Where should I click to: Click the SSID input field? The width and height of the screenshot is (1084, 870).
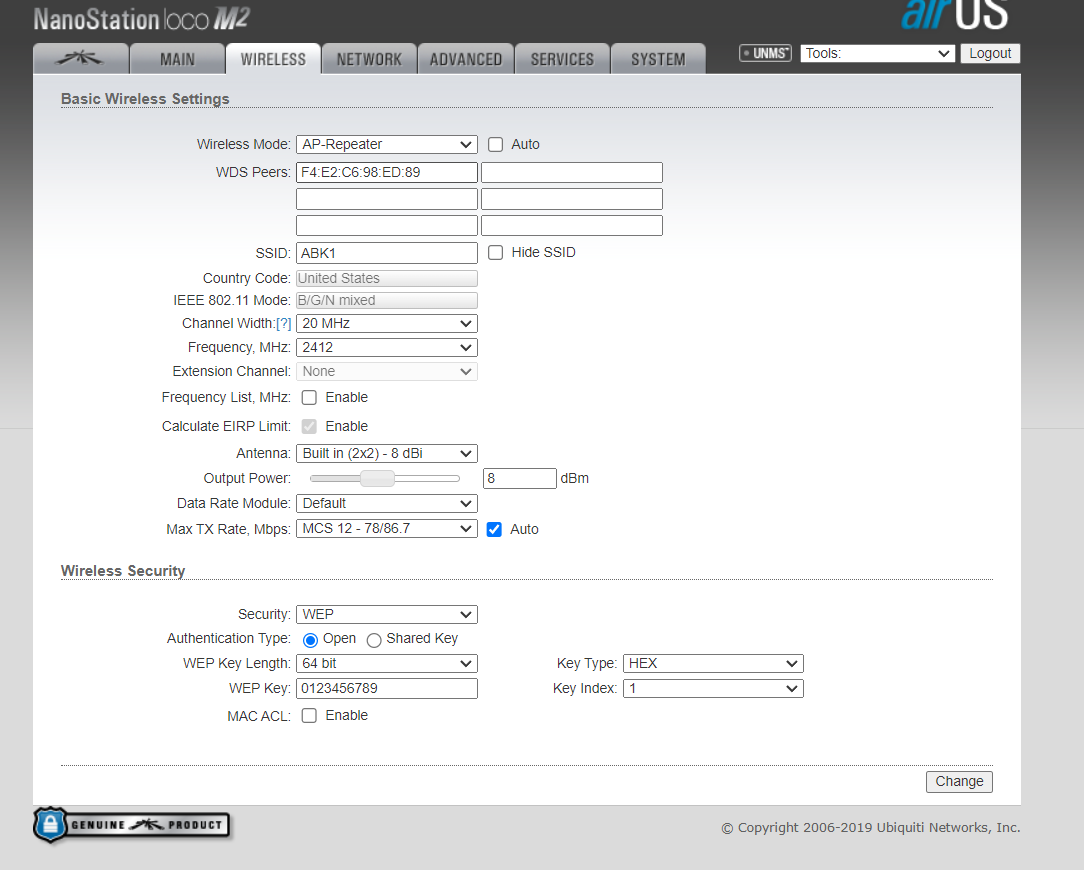(386, 253)
